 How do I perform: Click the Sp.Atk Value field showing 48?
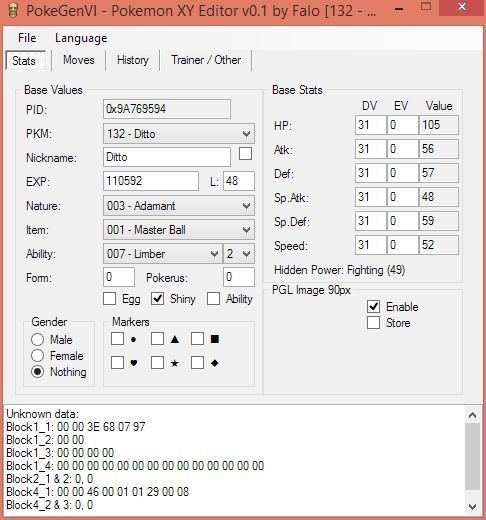pos(439,197)
